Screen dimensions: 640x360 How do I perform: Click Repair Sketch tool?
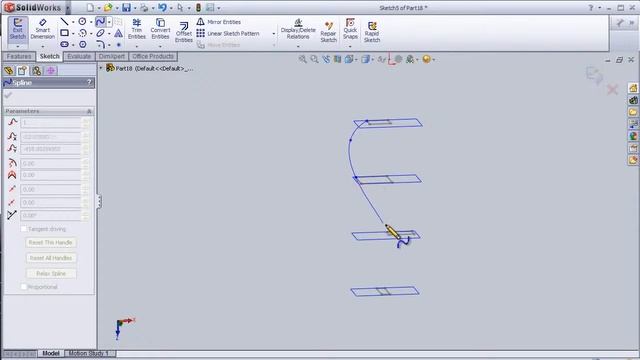point(328,32)
